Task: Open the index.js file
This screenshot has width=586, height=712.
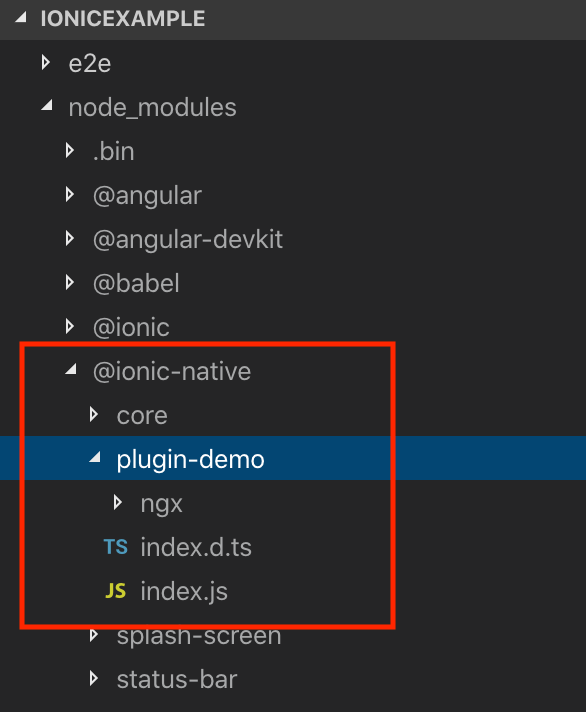Action: (x=184, y=592)
